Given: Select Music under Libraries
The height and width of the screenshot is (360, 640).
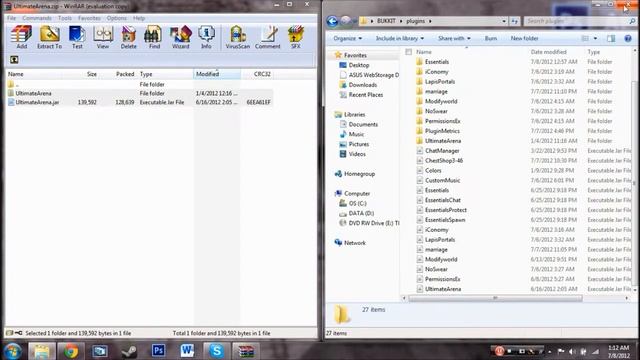Looking at the screenshot, I should (x=352, y=134).
